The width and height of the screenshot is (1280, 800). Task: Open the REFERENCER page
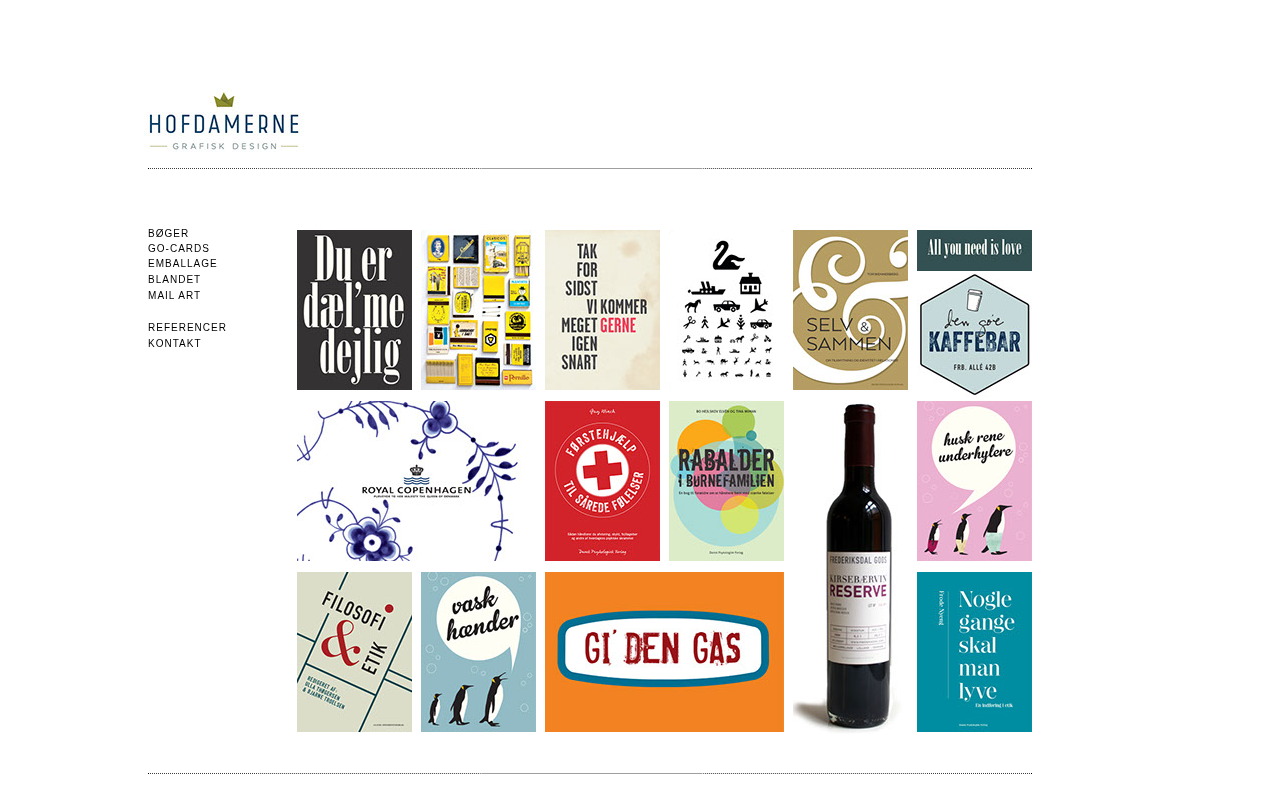click(187, 327)
